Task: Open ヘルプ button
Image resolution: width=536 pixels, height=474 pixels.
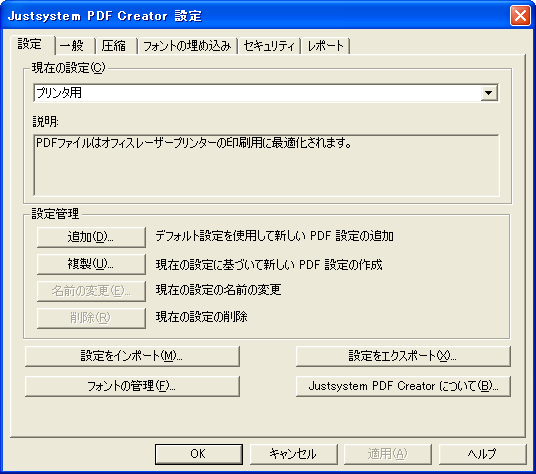Action: [x=482, y=454]
